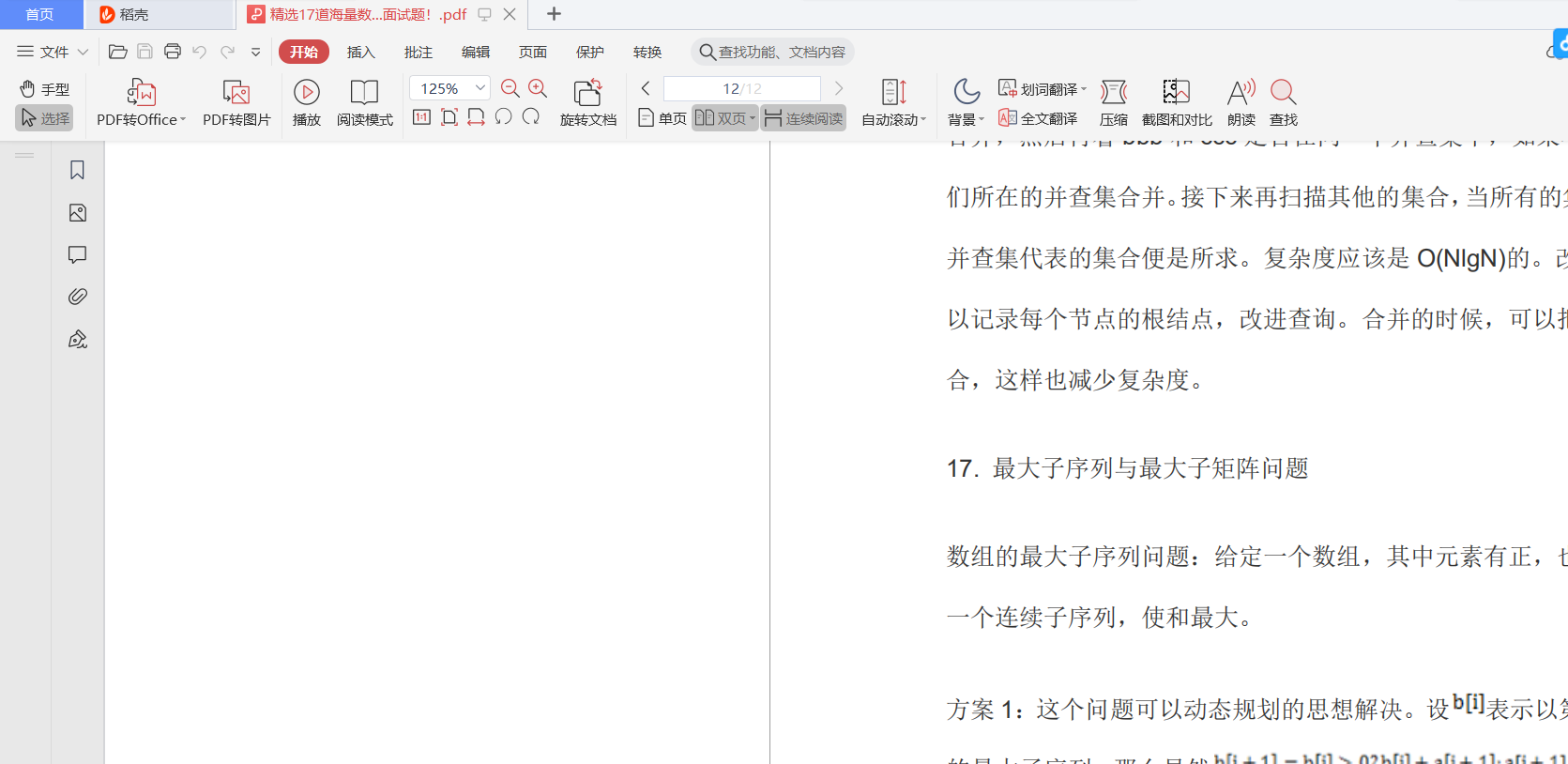Click the print icon
Viewport: 1568px width, 764px height.
(x=173, y=52)
